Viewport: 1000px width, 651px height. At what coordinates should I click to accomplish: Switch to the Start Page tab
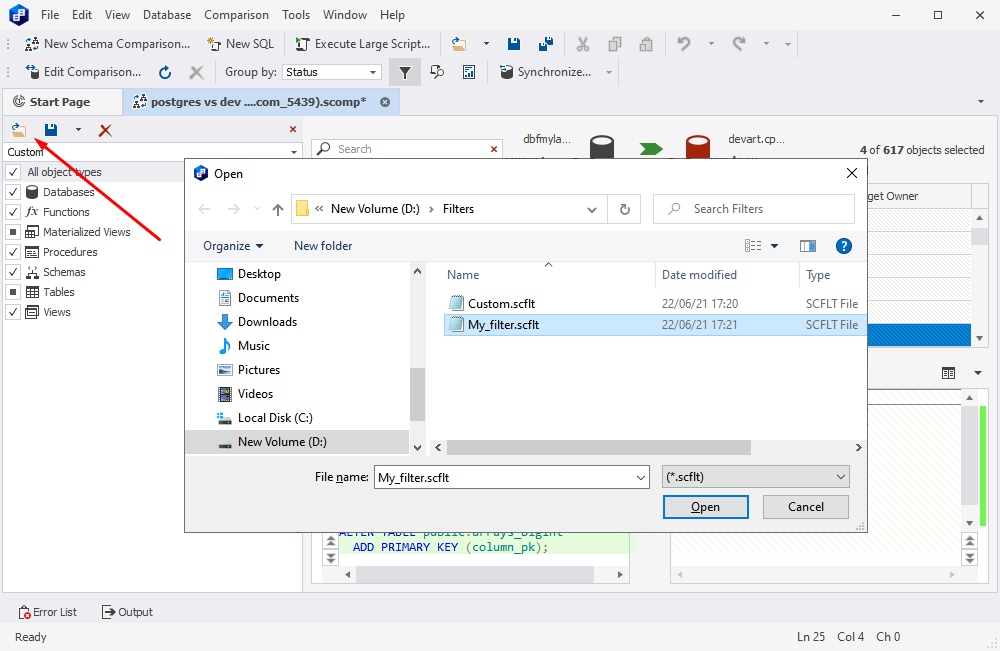coord(61,102)
